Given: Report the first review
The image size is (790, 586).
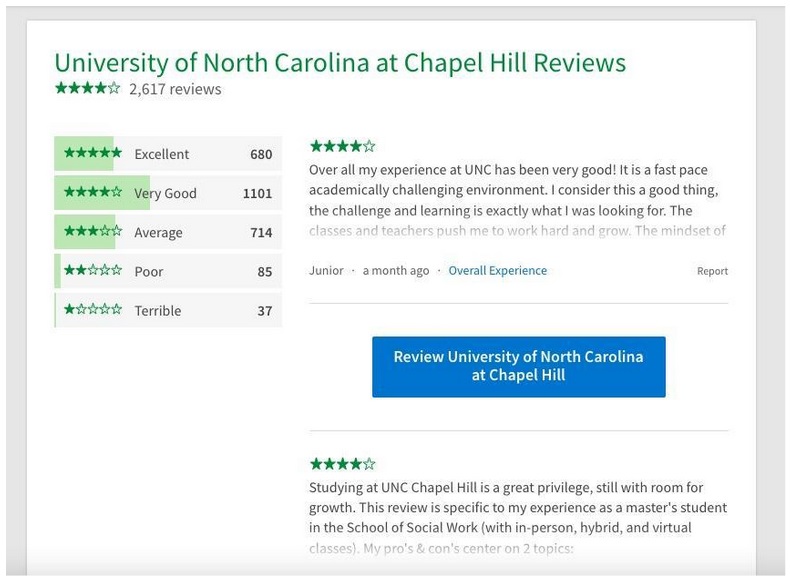Looking at the screenshot, I should [712, 271].
